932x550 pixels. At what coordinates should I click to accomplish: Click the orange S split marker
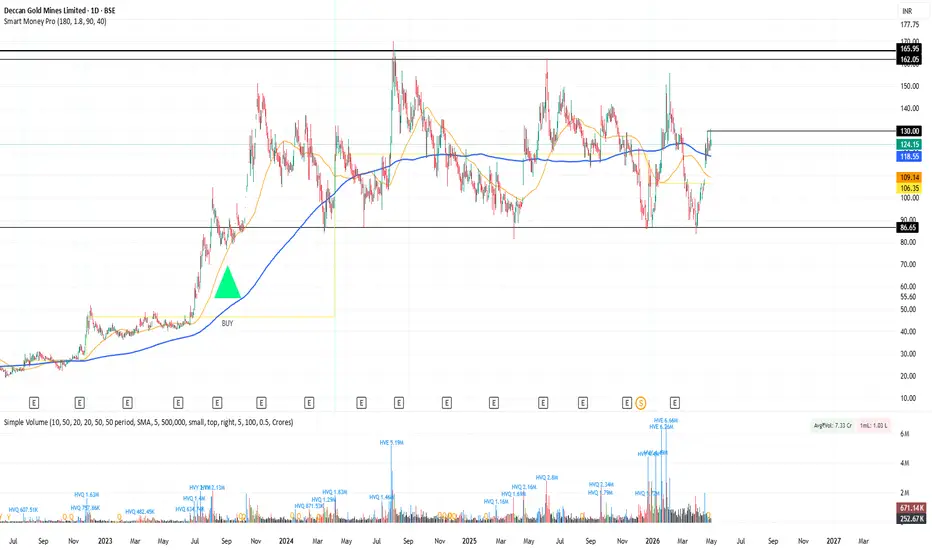coord(641,403)
